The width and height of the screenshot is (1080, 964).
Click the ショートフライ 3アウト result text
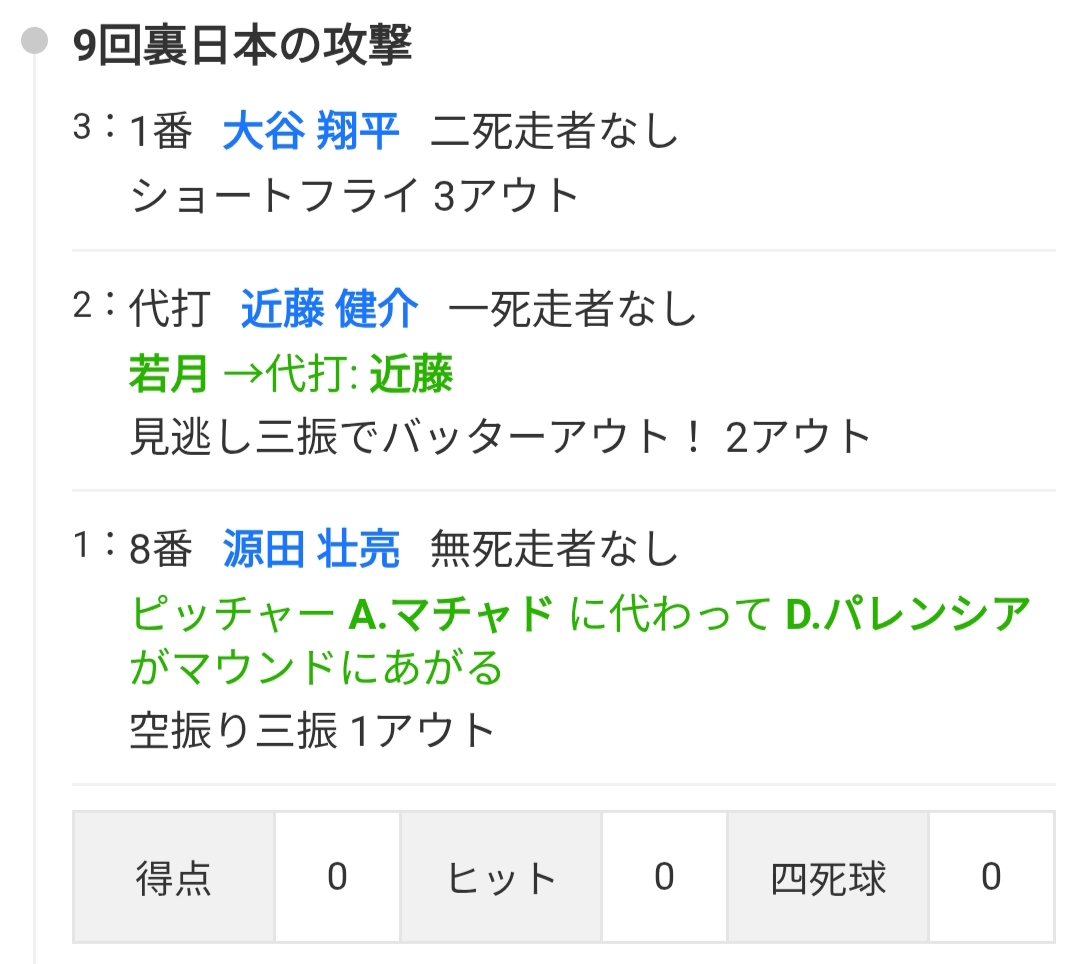click(355, 196)
